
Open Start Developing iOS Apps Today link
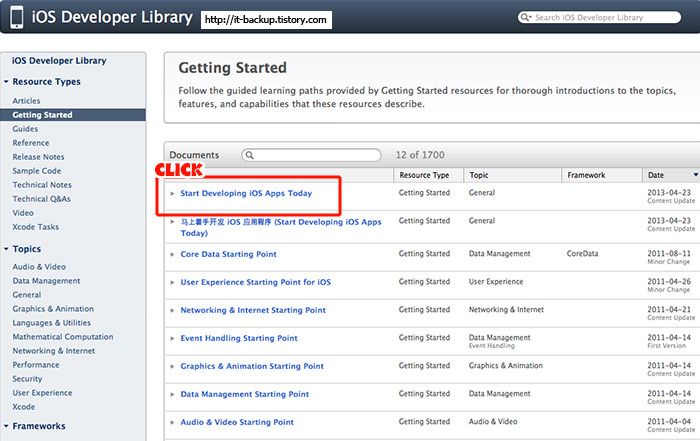pyautogui.click(x=246, y=193)
